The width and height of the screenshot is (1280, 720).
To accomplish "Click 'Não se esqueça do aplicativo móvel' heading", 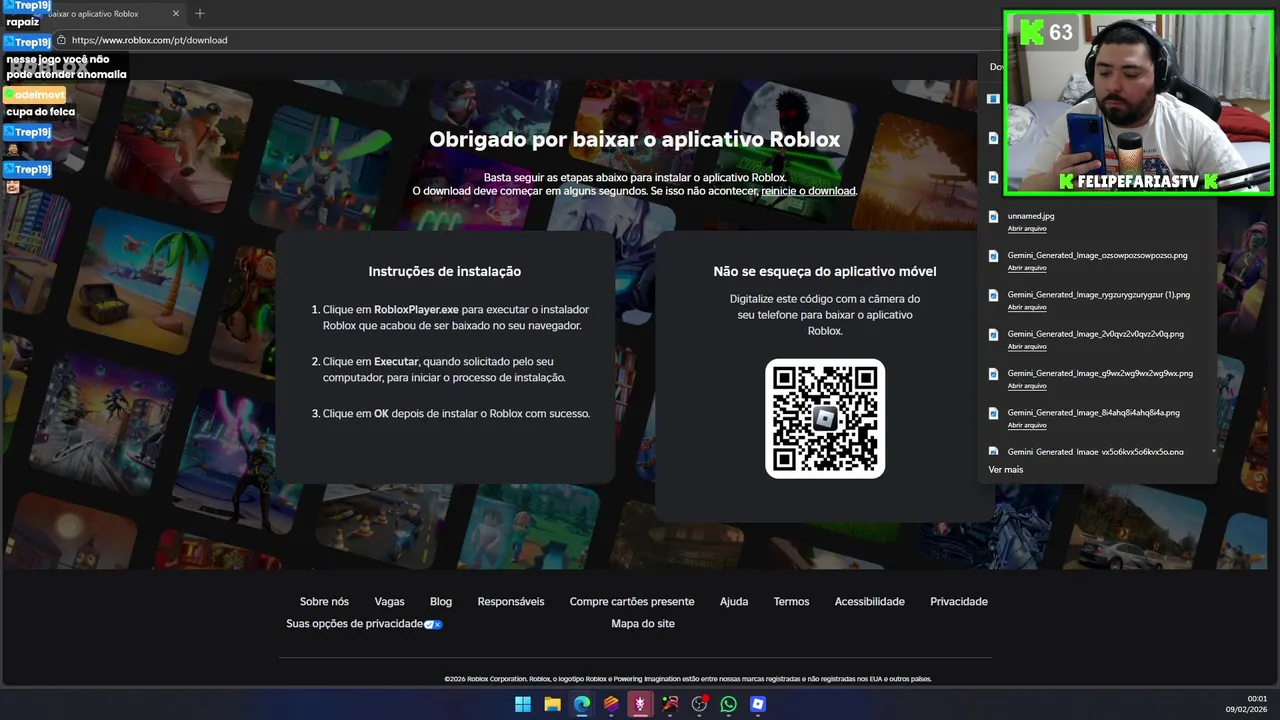I will 825,271.
